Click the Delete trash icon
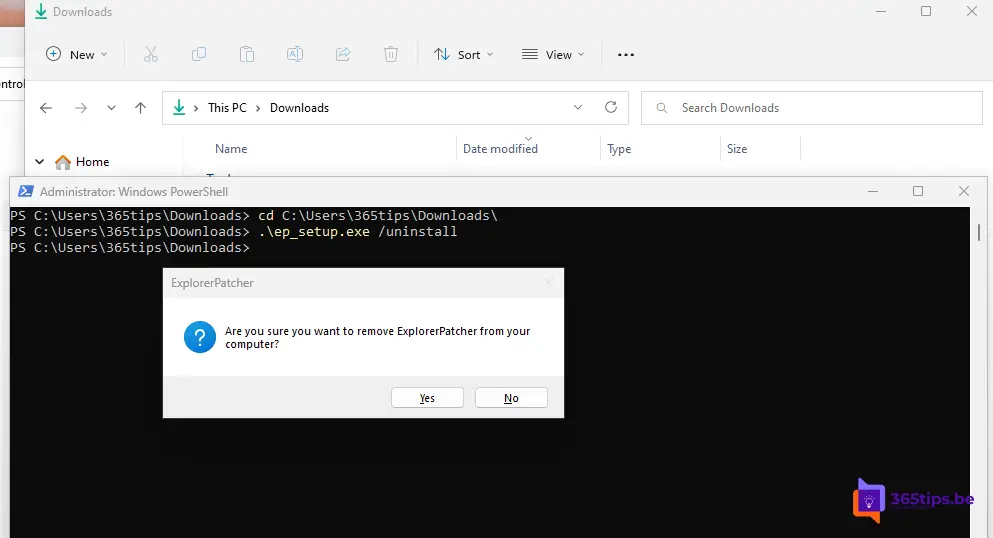 [391, 54]
